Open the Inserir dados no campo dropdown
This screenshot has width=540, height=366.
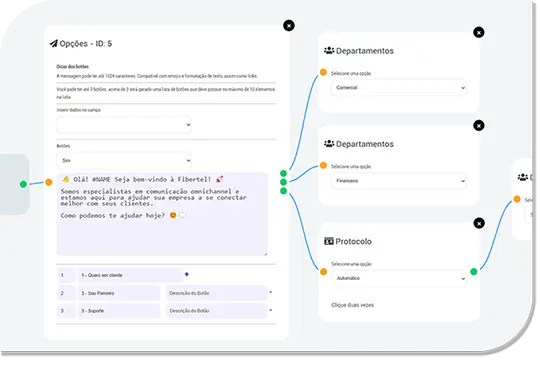[x=124, y=125]
